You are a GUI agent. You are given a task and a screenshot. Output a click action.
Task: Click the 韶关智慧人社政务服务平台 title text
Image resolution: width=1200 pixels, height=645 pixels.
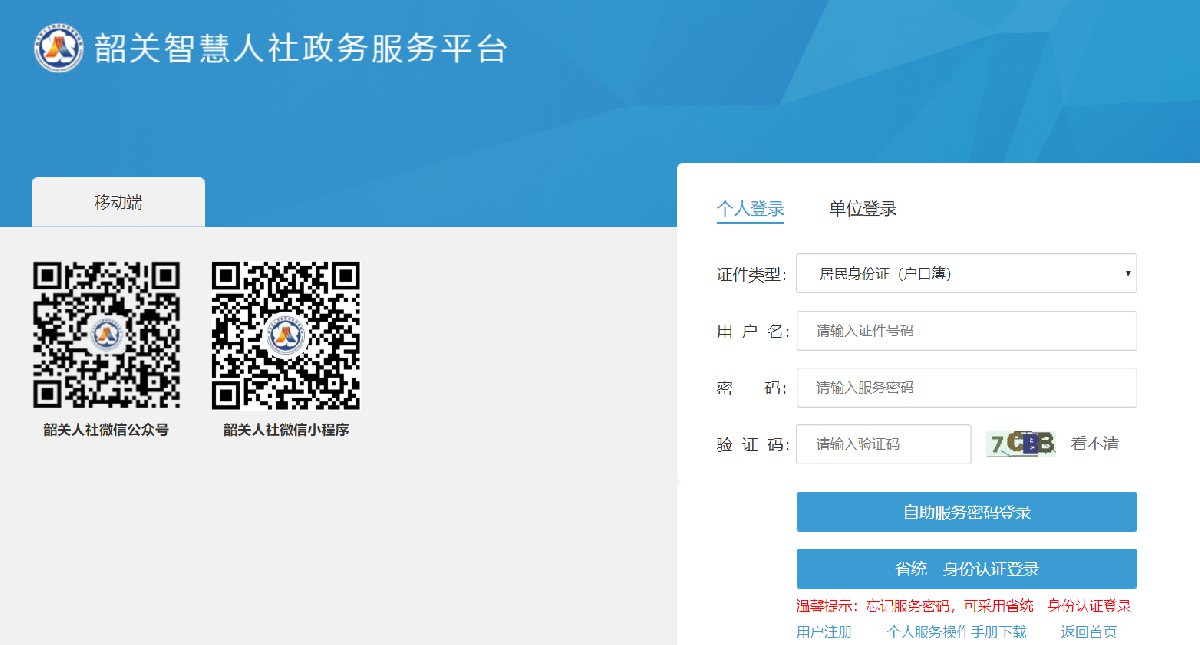tap(300, 48)
